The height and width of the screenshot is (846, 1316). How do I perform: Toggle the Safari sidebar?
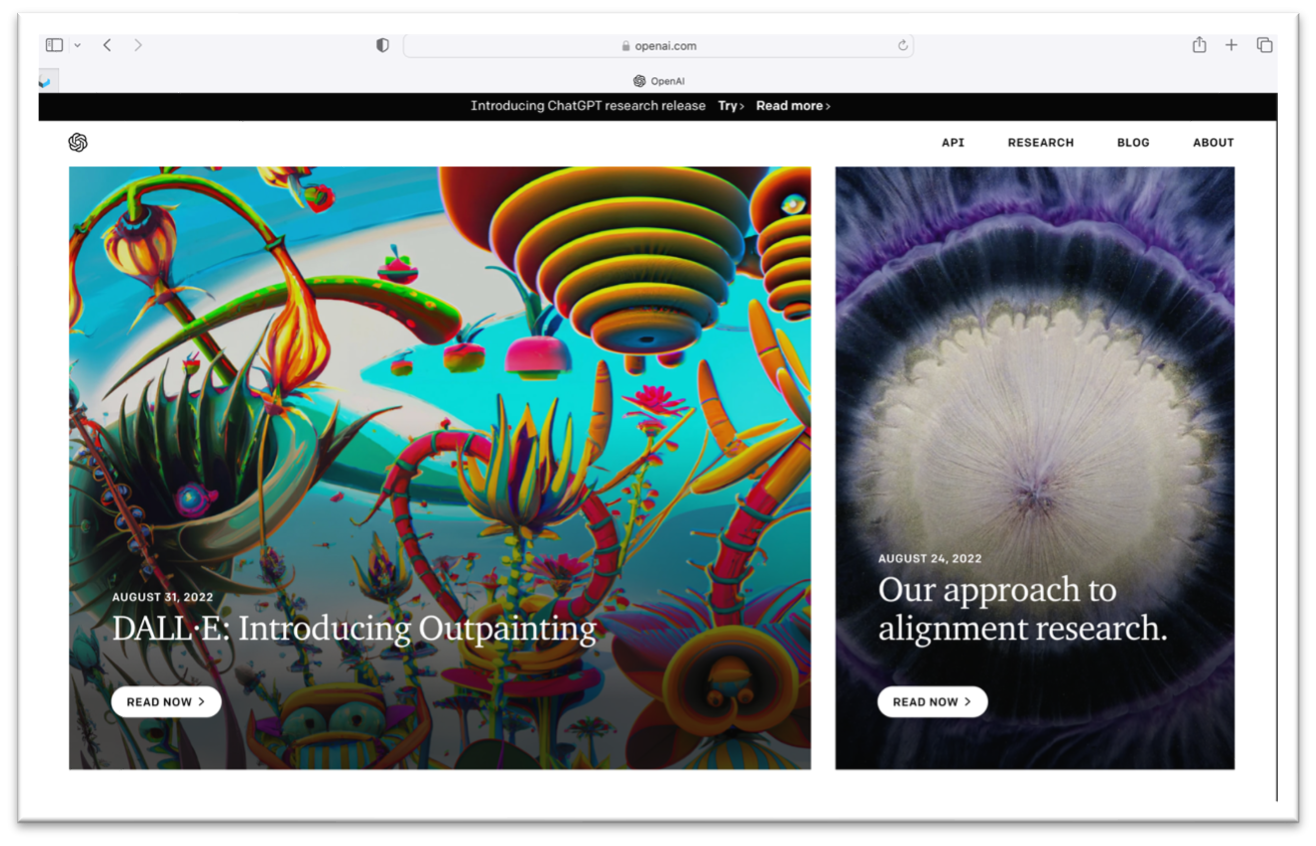pyautogui.click(x=54, y=45)
